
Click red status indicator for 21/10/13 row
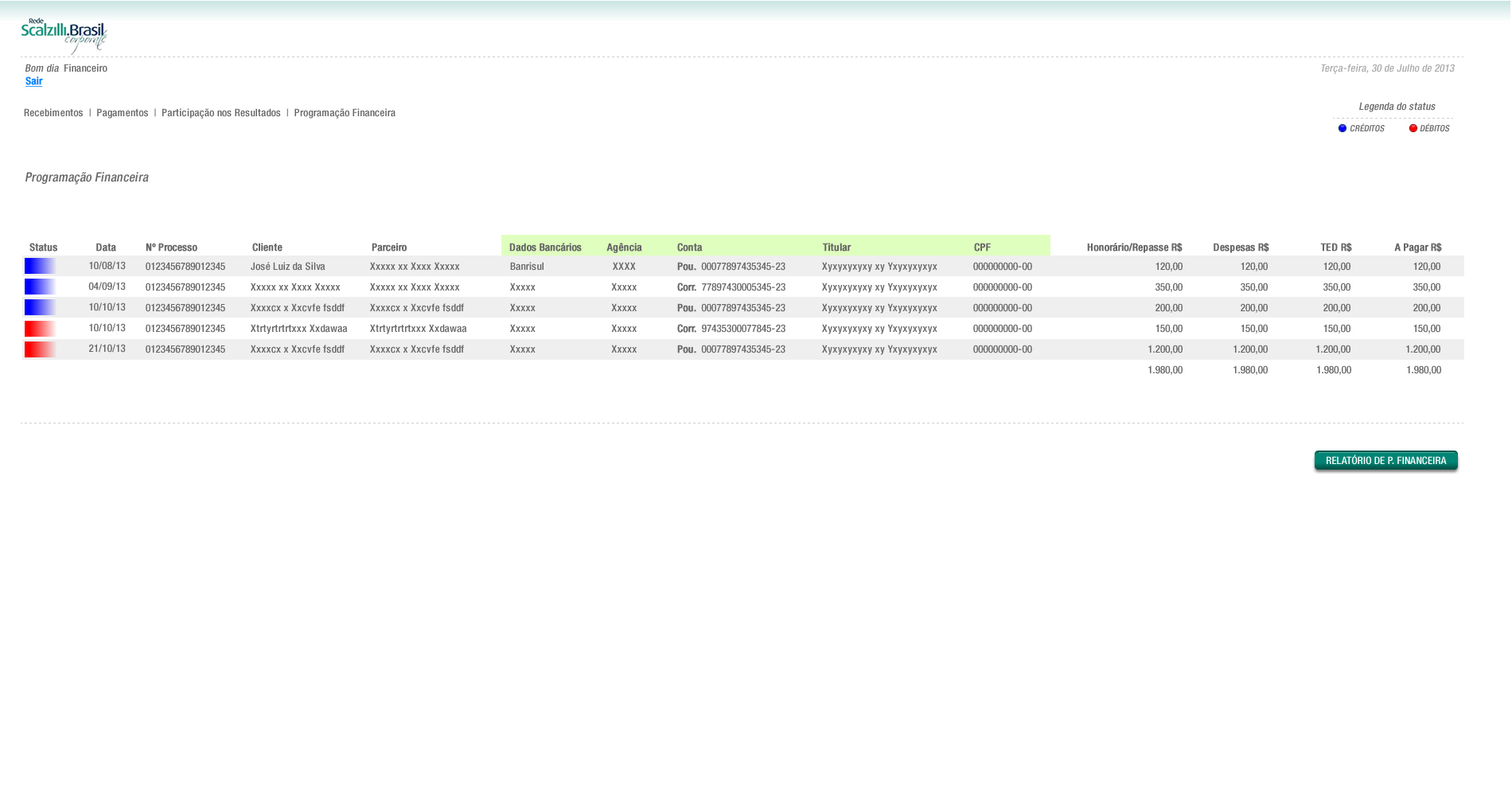point(40,349)
